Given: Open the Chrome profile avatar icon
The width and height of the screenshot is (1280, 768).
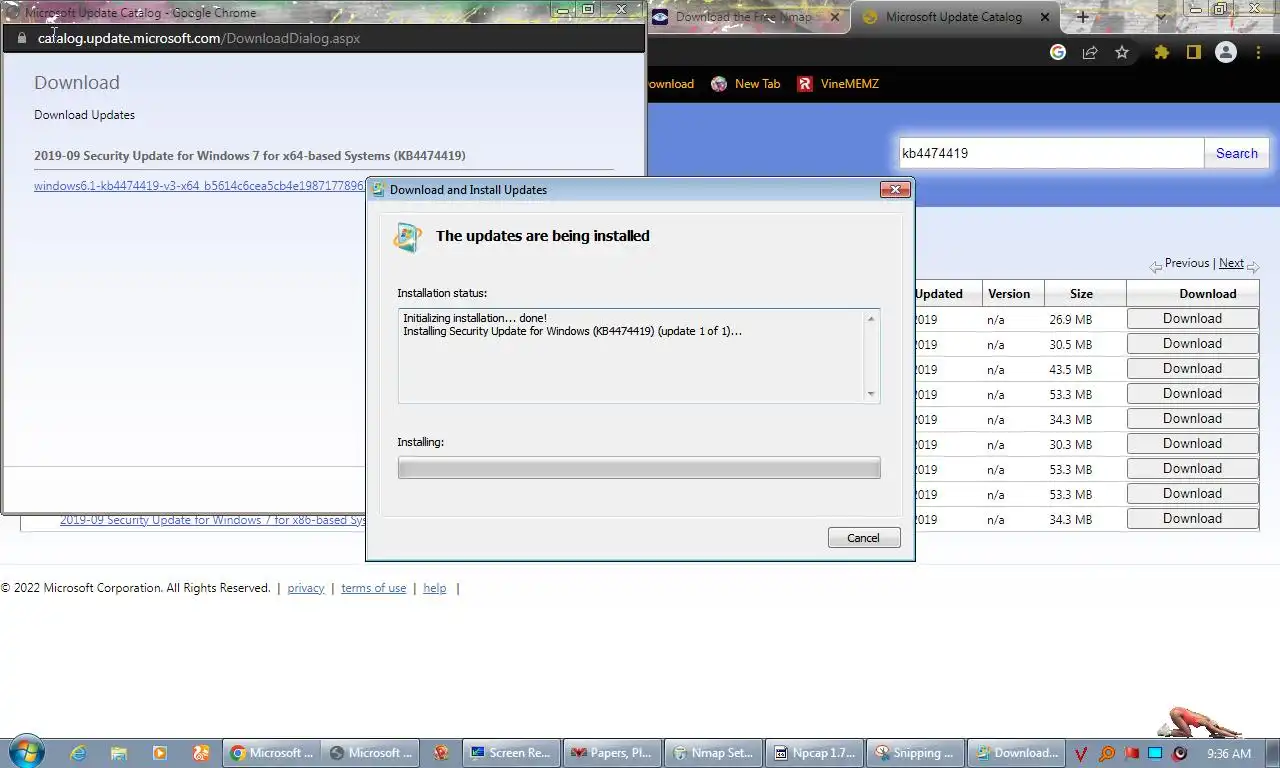Looking at the screenshot, I should (1226, 52).
